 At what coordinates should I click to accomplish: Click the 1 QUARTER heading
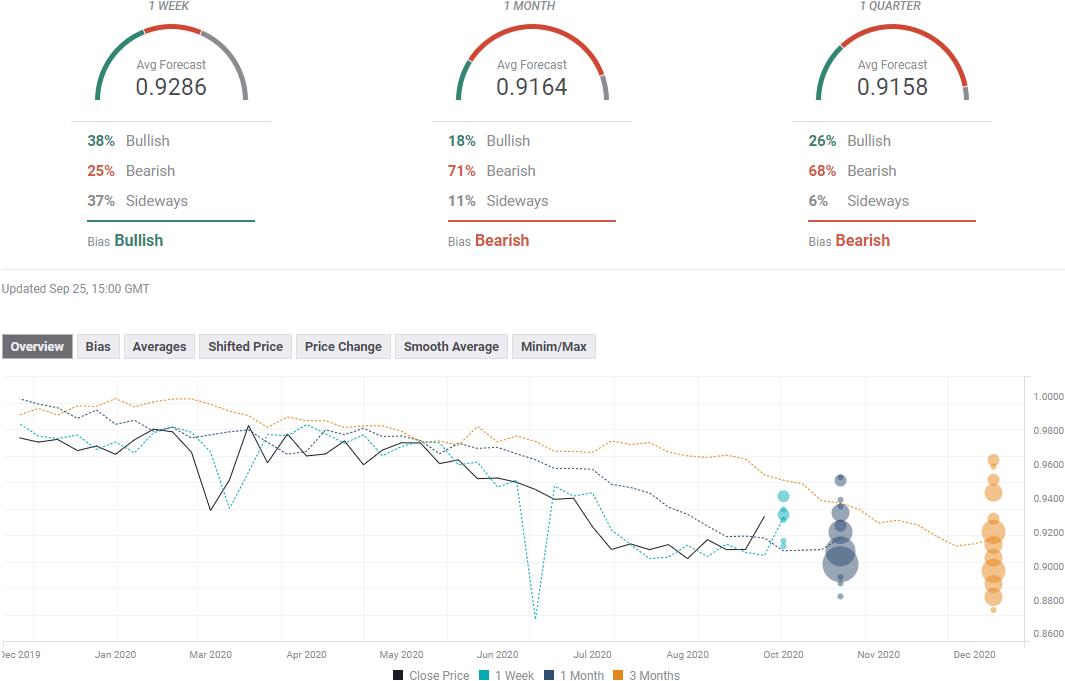coord(890,5)
